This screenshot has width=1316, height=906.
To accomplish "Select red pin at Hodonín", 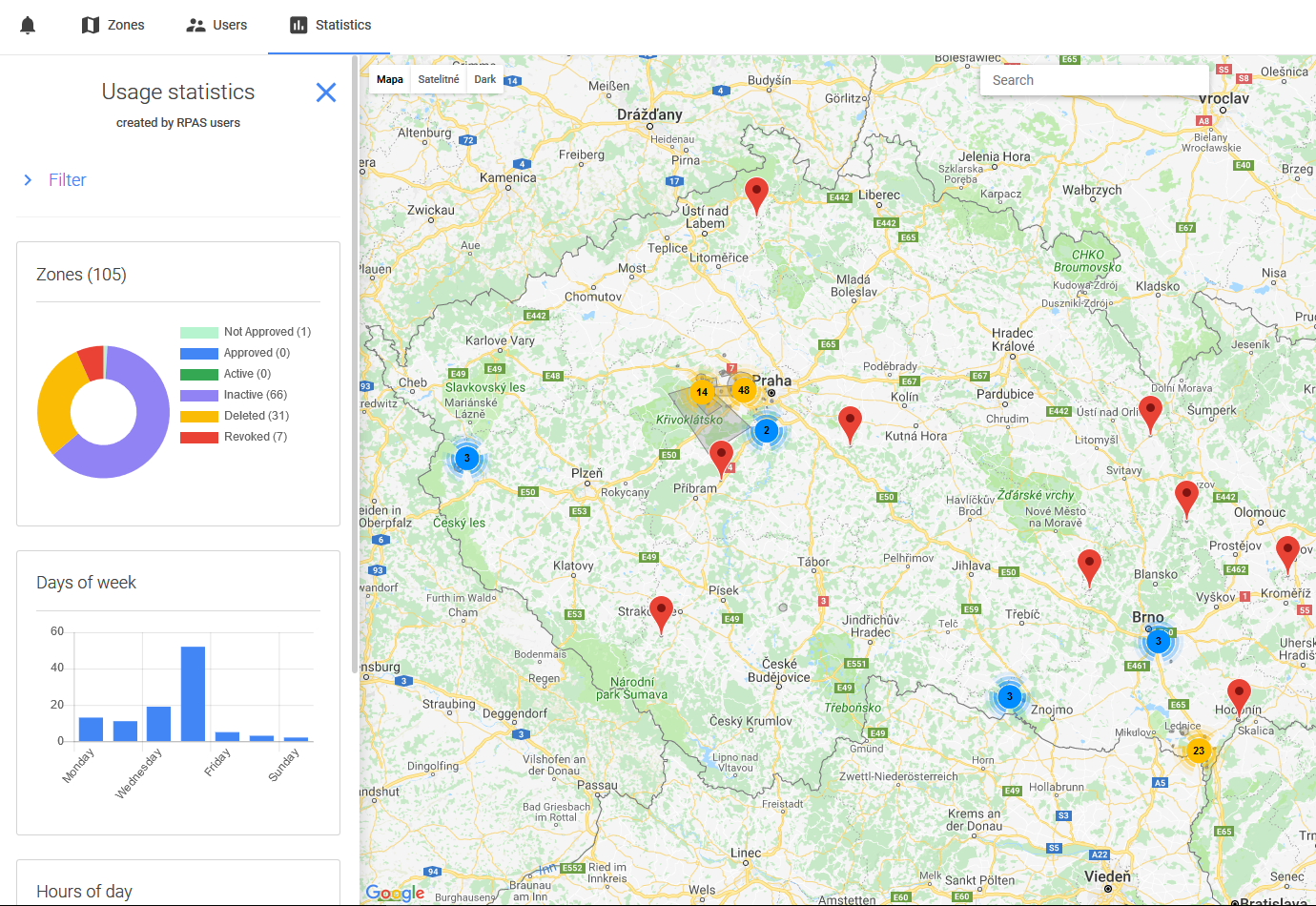I will (x=1239, y=696).
